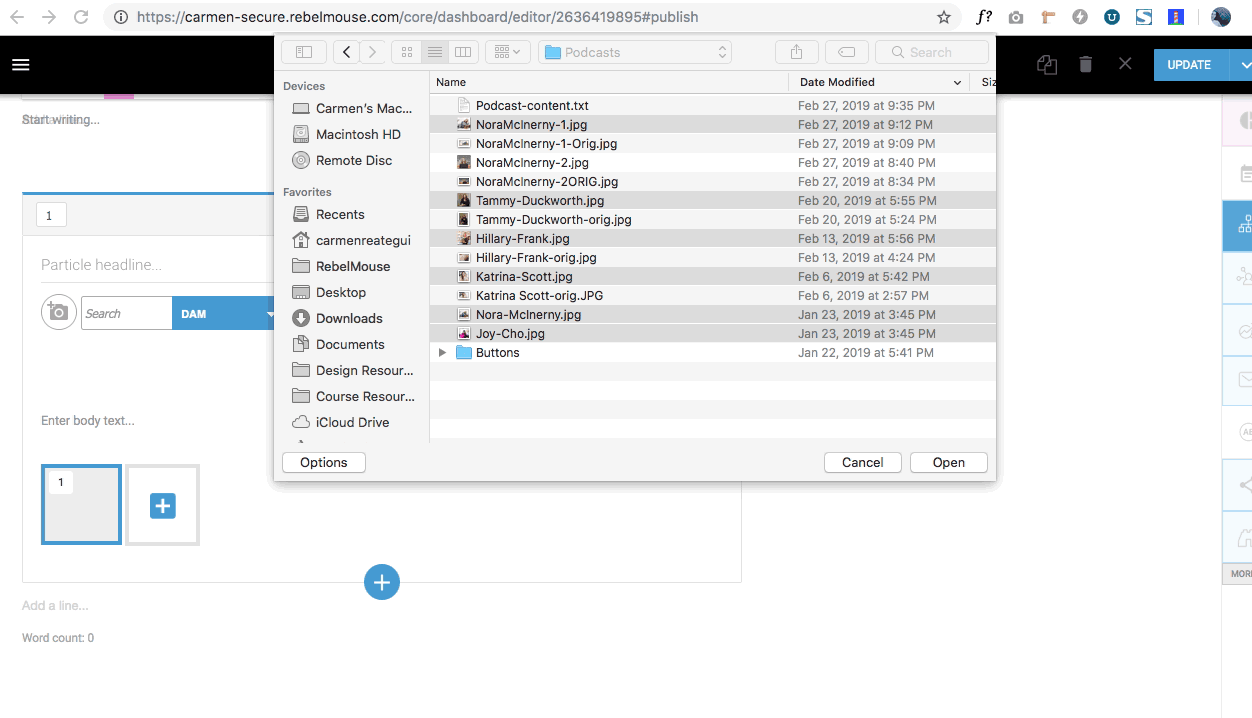1252x718 pixels.
Task: Click the blue plus to add particle
Action: click(382, 582)
